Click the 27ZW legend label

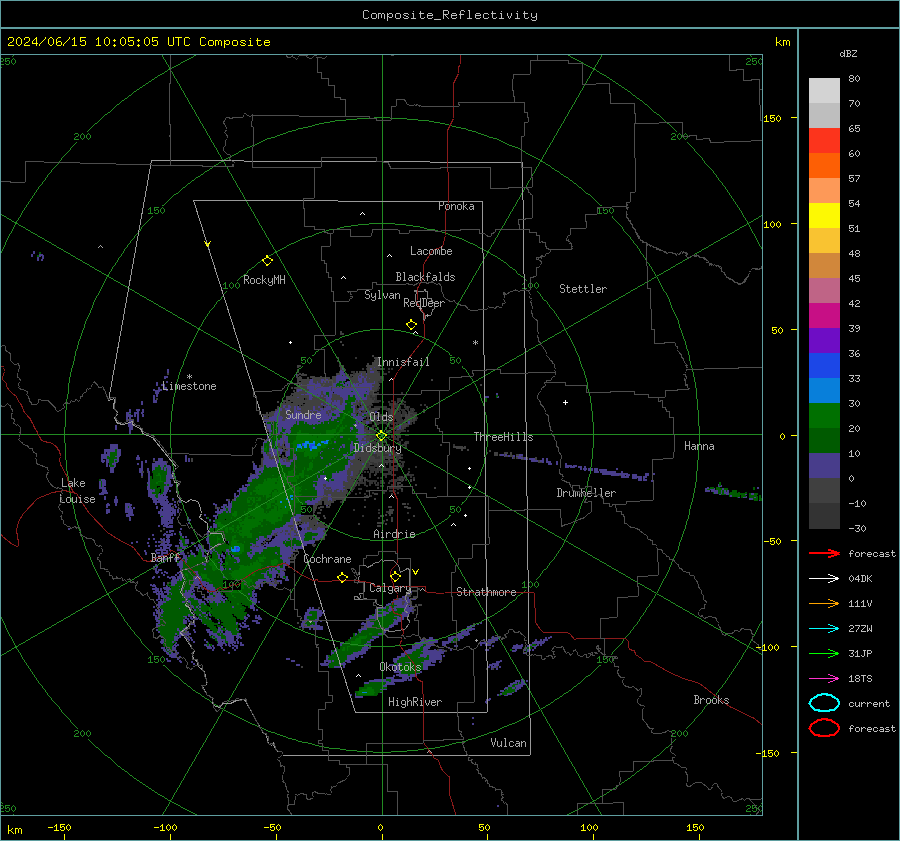[x=860, y=629]
